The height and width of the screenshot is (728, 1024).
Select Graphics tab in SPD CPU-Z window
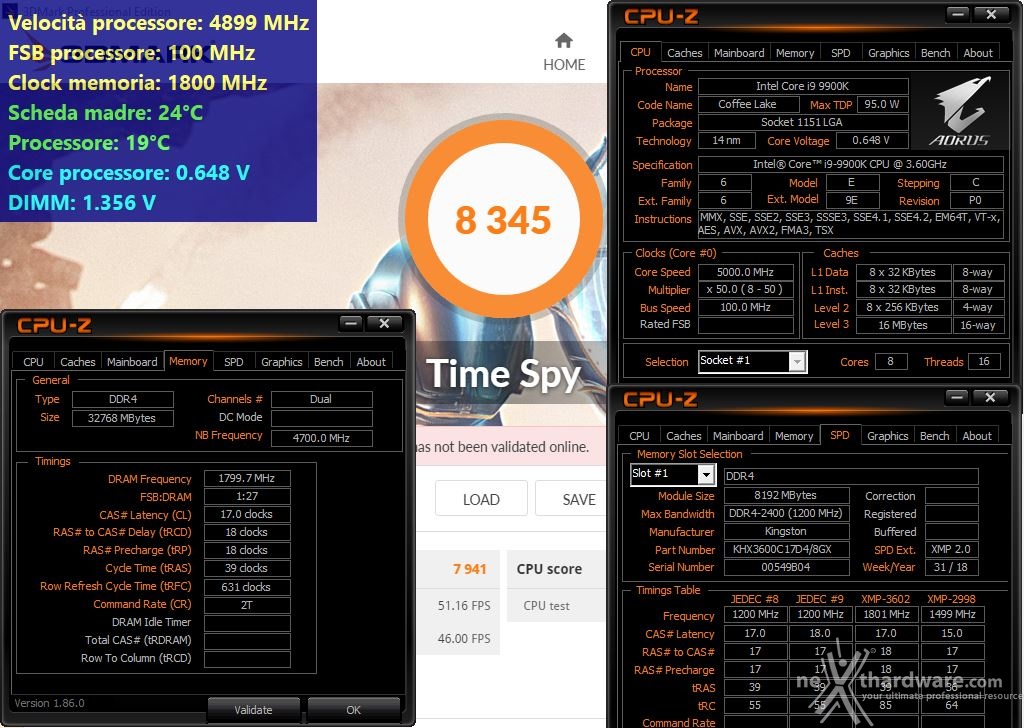coord(888,436)
